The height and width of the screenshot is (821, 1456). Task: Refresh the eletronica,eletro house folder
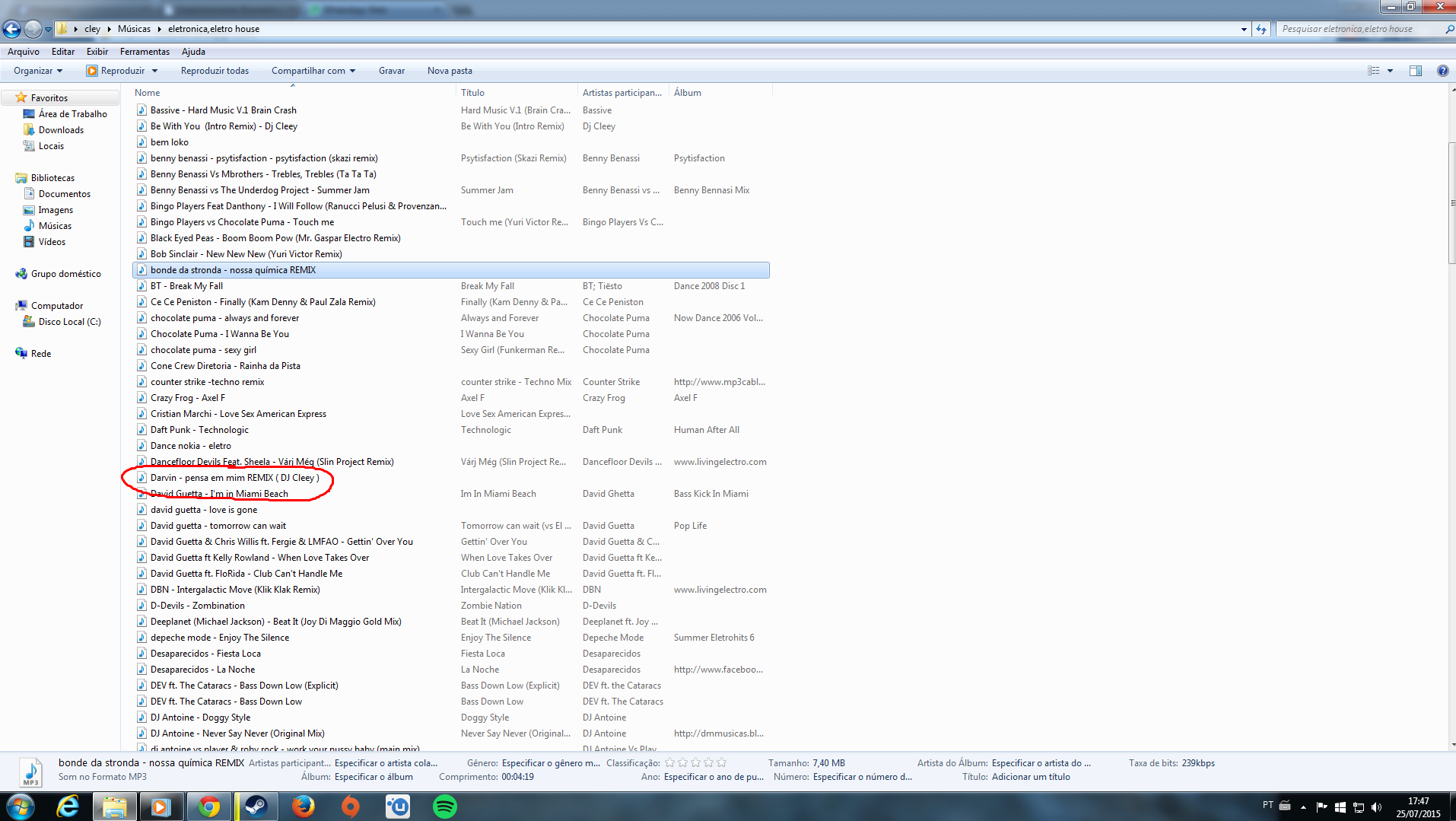pyautogui.click(x=1261, y=29)
